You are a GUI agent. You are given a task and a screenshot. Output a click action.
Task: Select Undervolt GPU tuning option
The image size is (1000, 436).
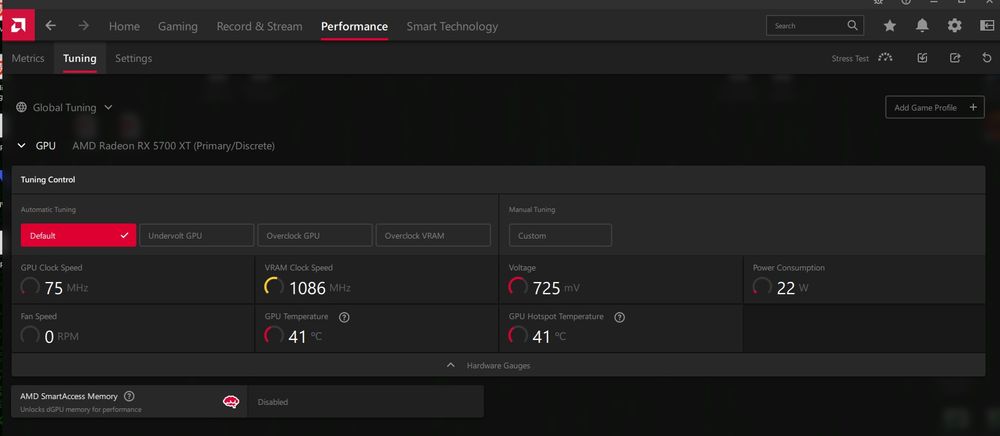pyautogui.click(x=196, y=235)
